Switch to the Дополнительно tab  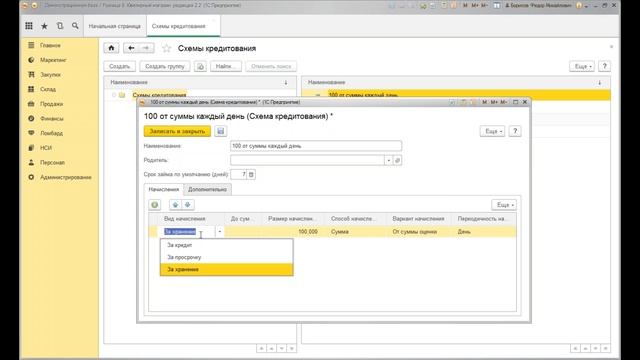[207, 189]
